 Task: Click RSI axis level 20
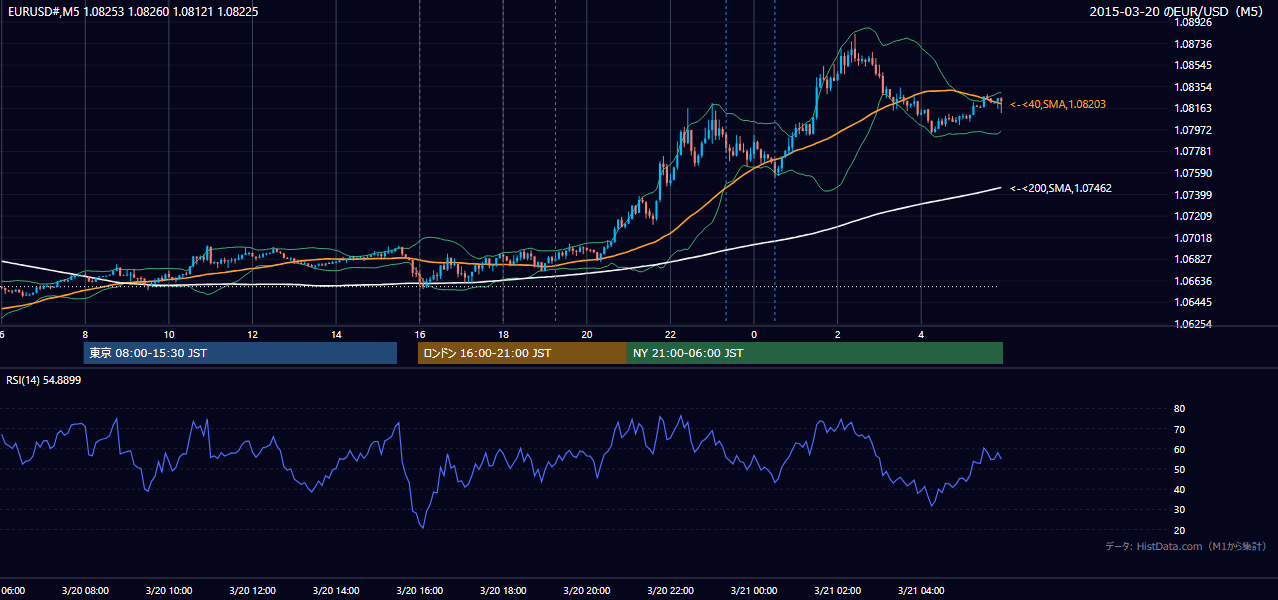[1179, 530]
